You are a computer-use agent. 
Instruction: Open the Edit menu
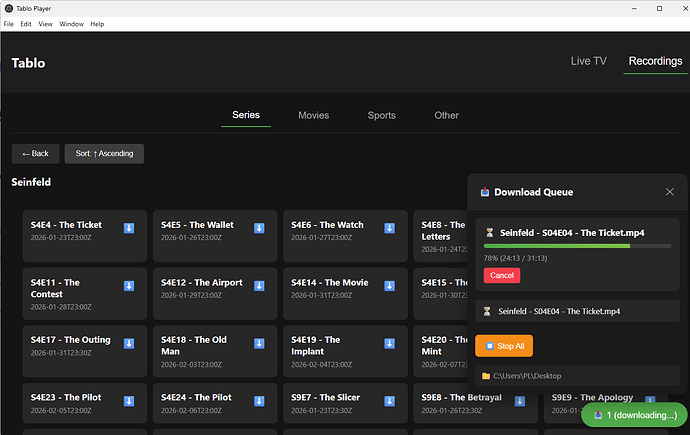coord(26,24)
